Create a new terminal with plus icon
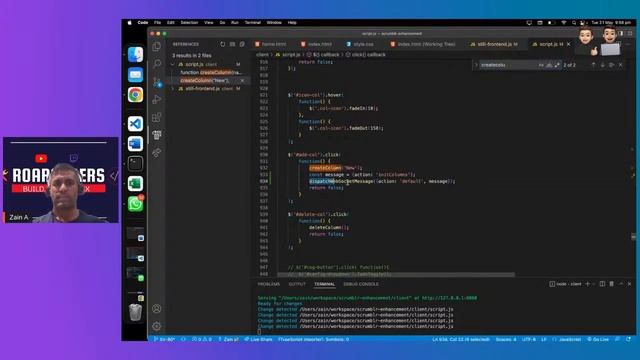640x360 pixels. 587,284
